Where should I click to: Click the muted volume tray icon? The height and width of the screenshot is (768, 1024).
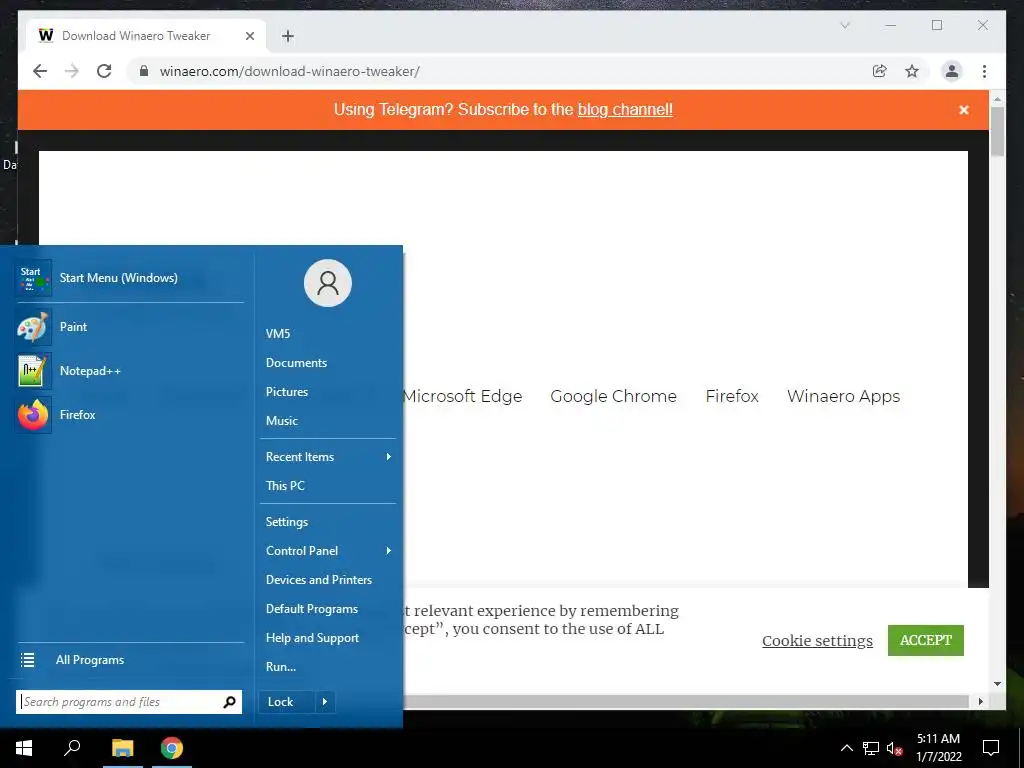[x=894, y=748]
